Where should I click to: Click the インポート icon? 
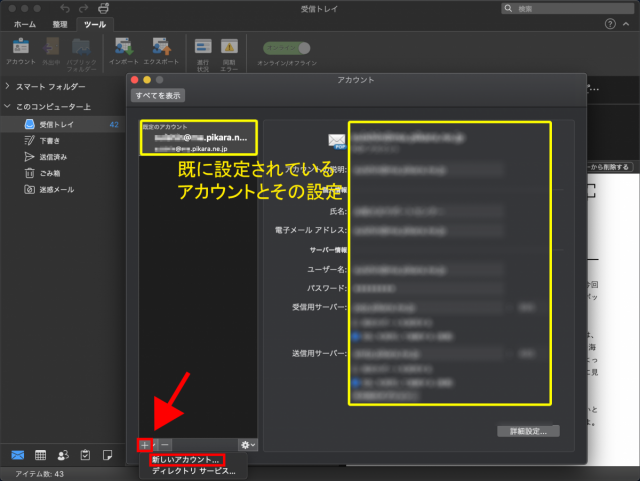click(124, 50)
